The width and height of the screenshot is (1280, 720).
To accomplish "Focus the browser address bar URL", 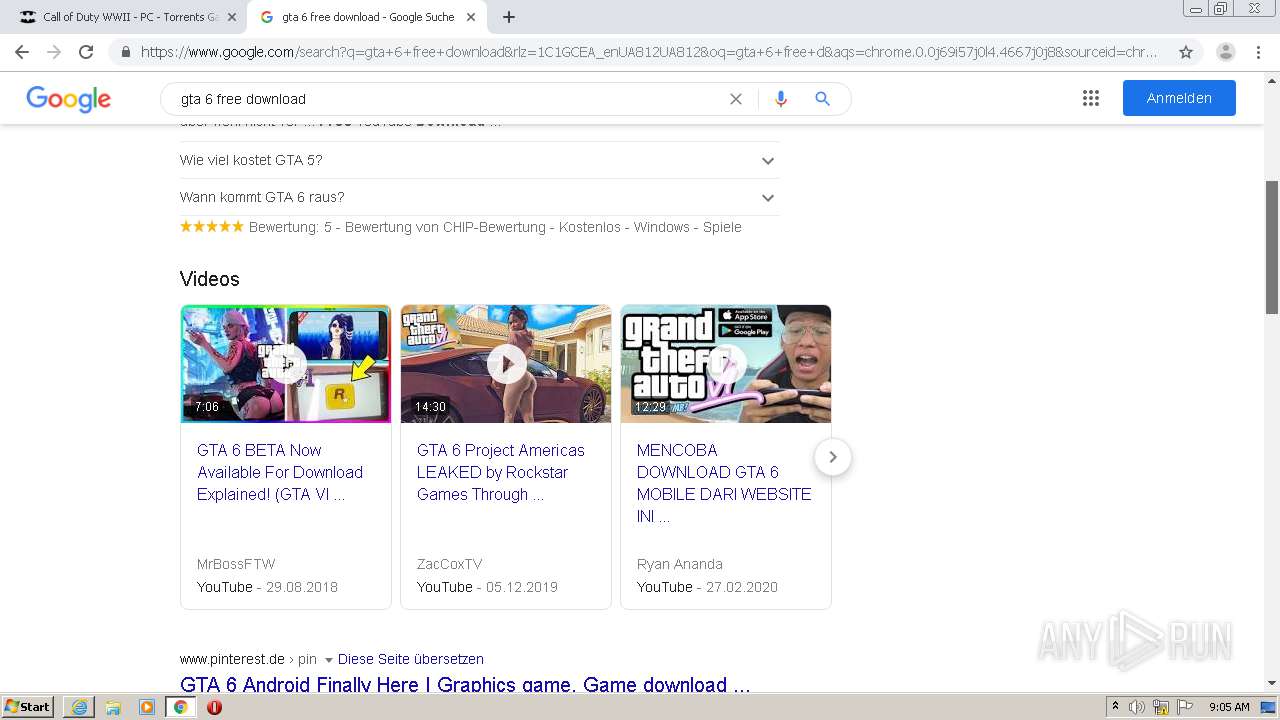I will point(648,52).
